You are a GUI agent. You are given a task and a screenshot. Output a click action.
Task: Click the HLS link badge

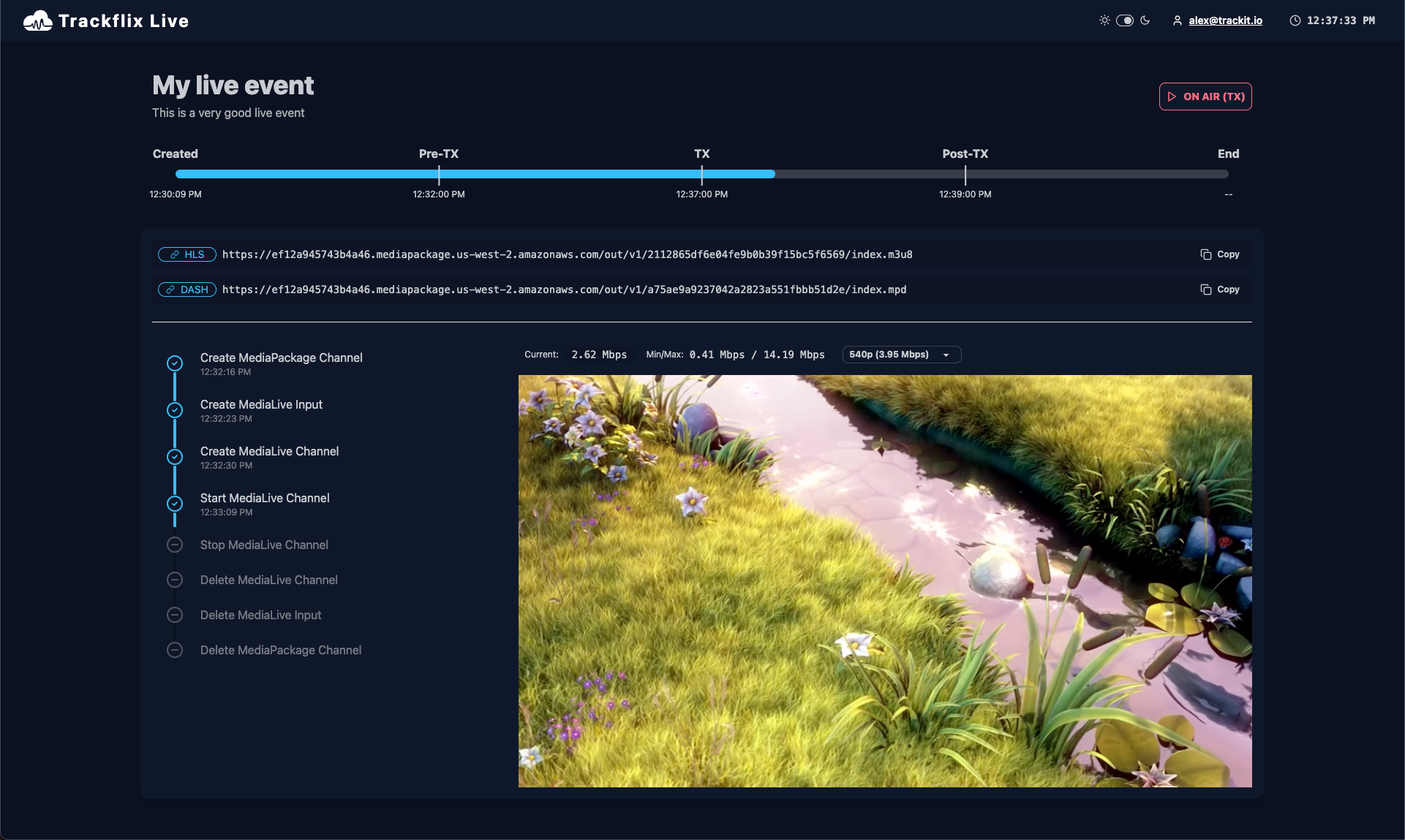click(187, 254)
